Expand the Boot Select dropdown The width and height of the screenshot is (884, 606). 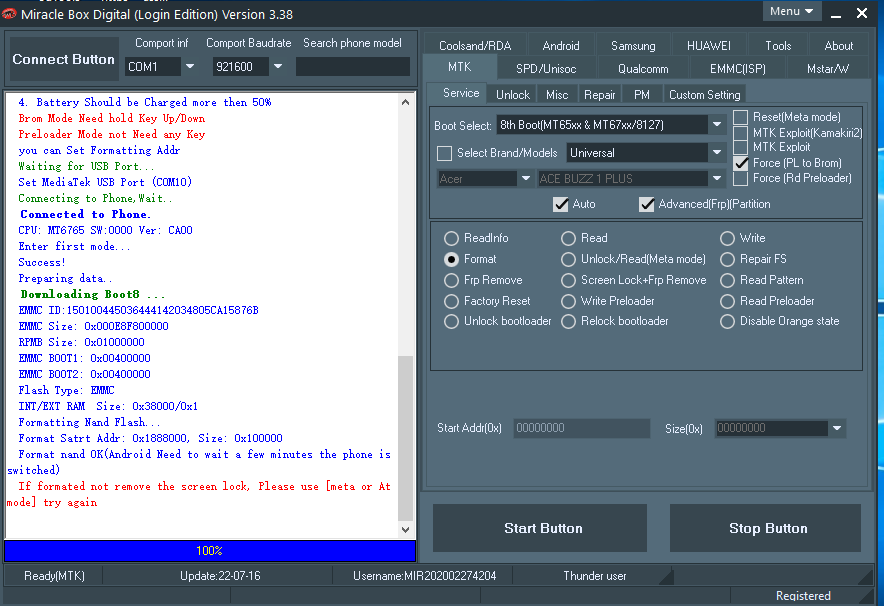click(x=717, y=125)
